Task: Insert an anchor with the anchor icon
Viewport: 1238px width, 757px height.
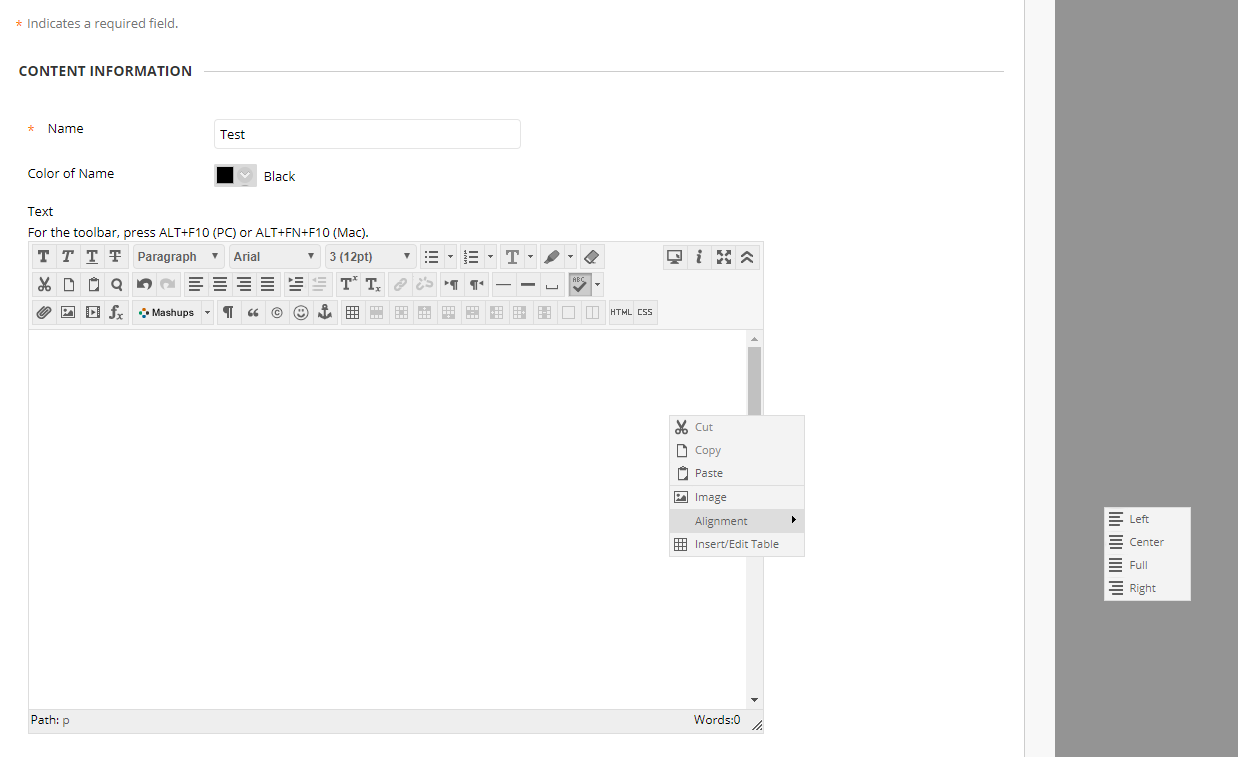Action: [324, 312]
